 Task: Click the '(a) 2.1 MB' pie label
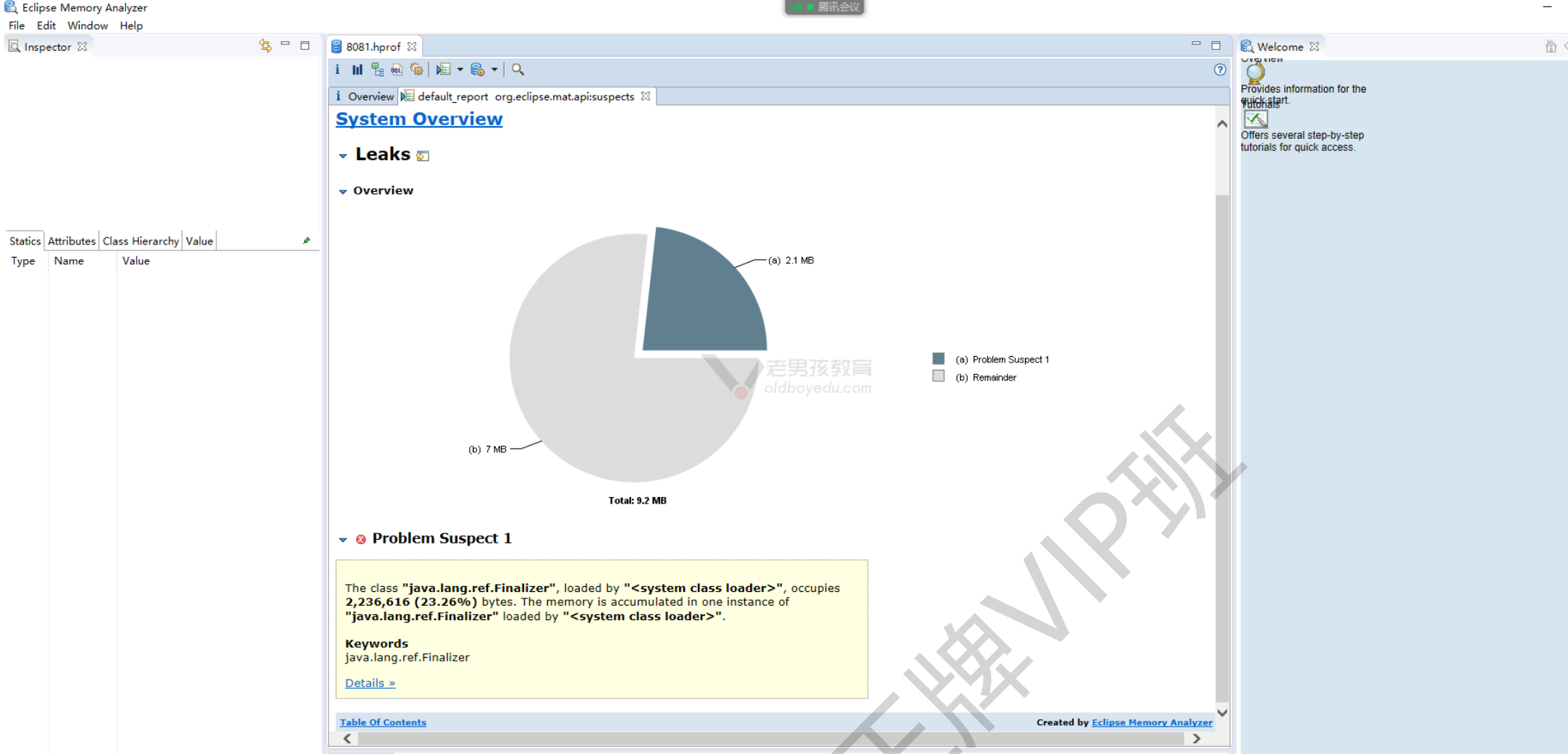pyautogui.click(x=791, y=260)
